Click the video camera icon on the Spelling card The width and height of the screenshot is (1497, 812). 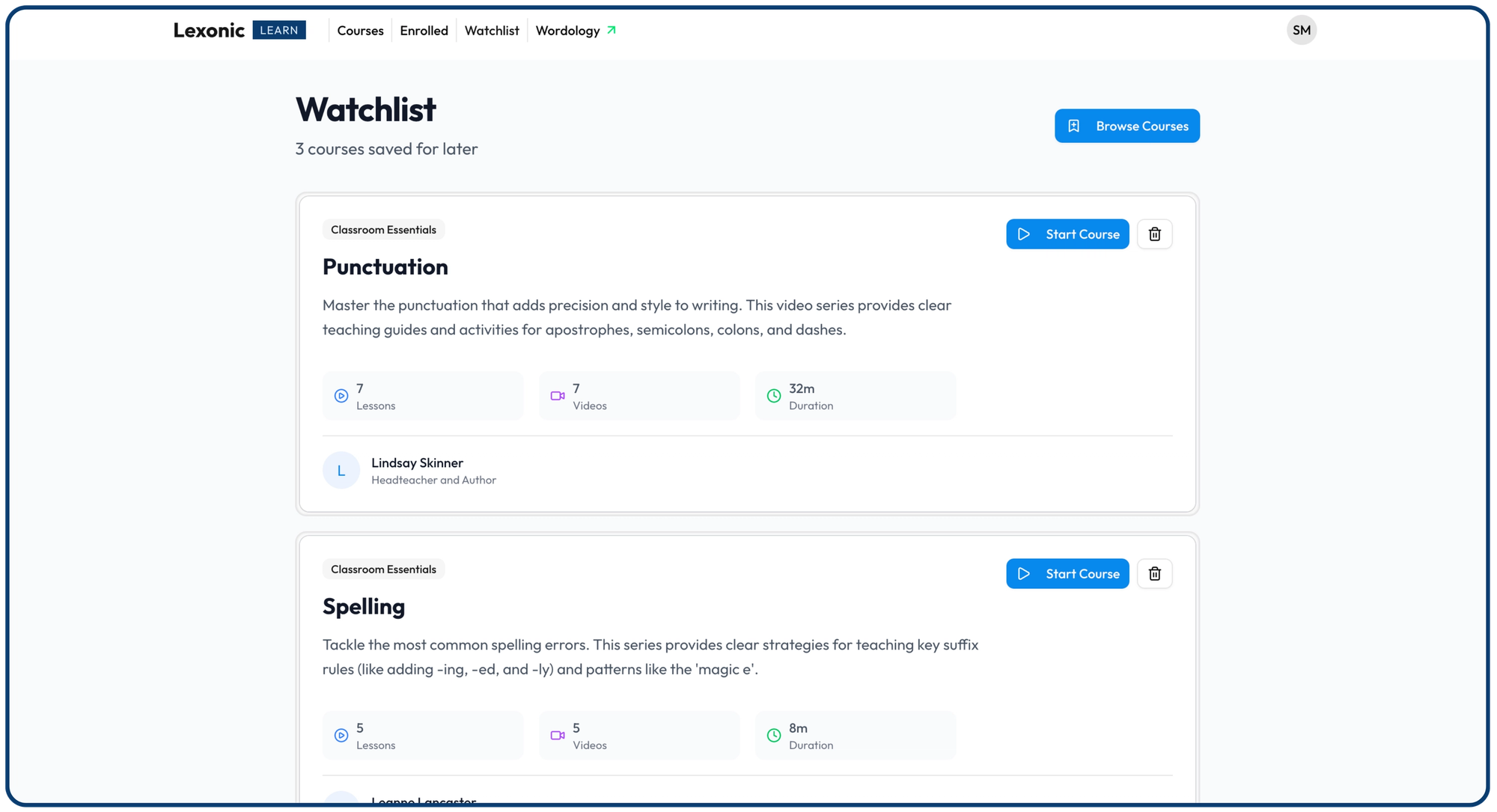pos(557,735)
